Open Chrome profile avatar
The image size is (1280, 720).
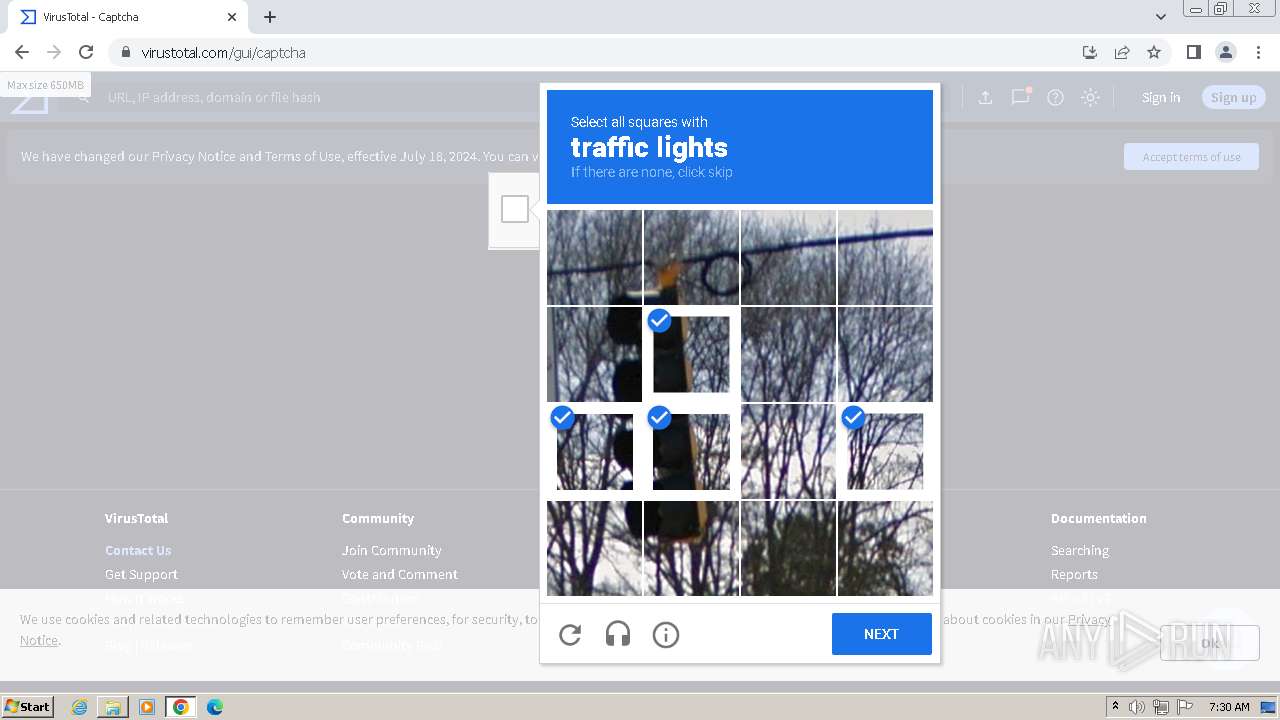1226,52
